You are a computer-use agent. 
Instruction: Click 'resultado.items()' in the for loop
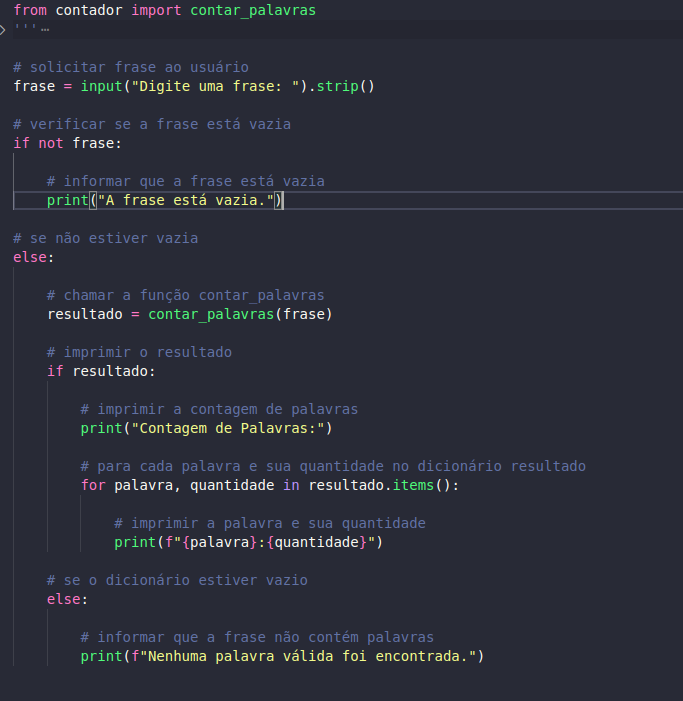click(379, 486)
